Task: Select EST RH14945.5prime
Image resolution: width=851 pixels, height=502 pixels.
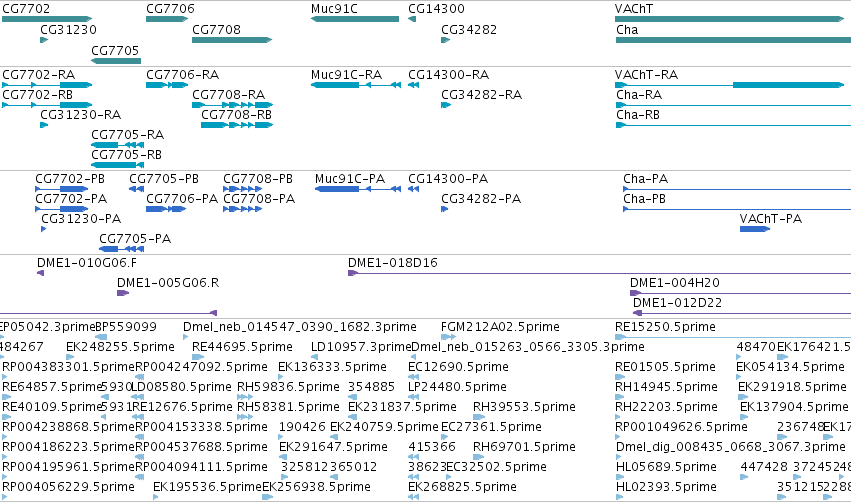Action: click(x=618, y=397)
